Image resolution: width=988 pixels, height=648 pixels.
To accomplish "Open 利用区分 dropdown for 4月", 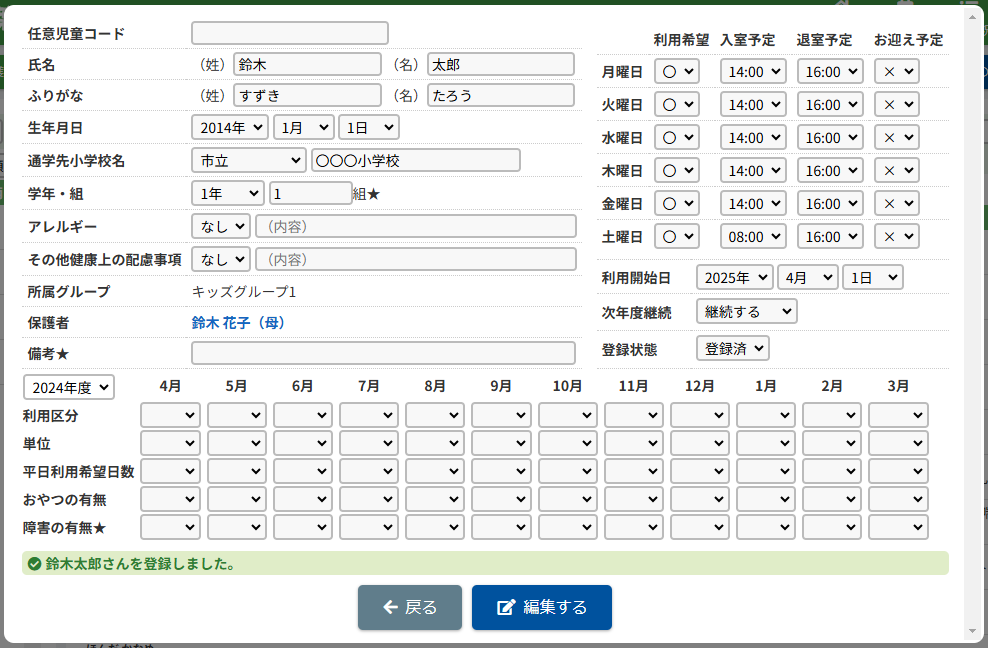I will (170, 415).
